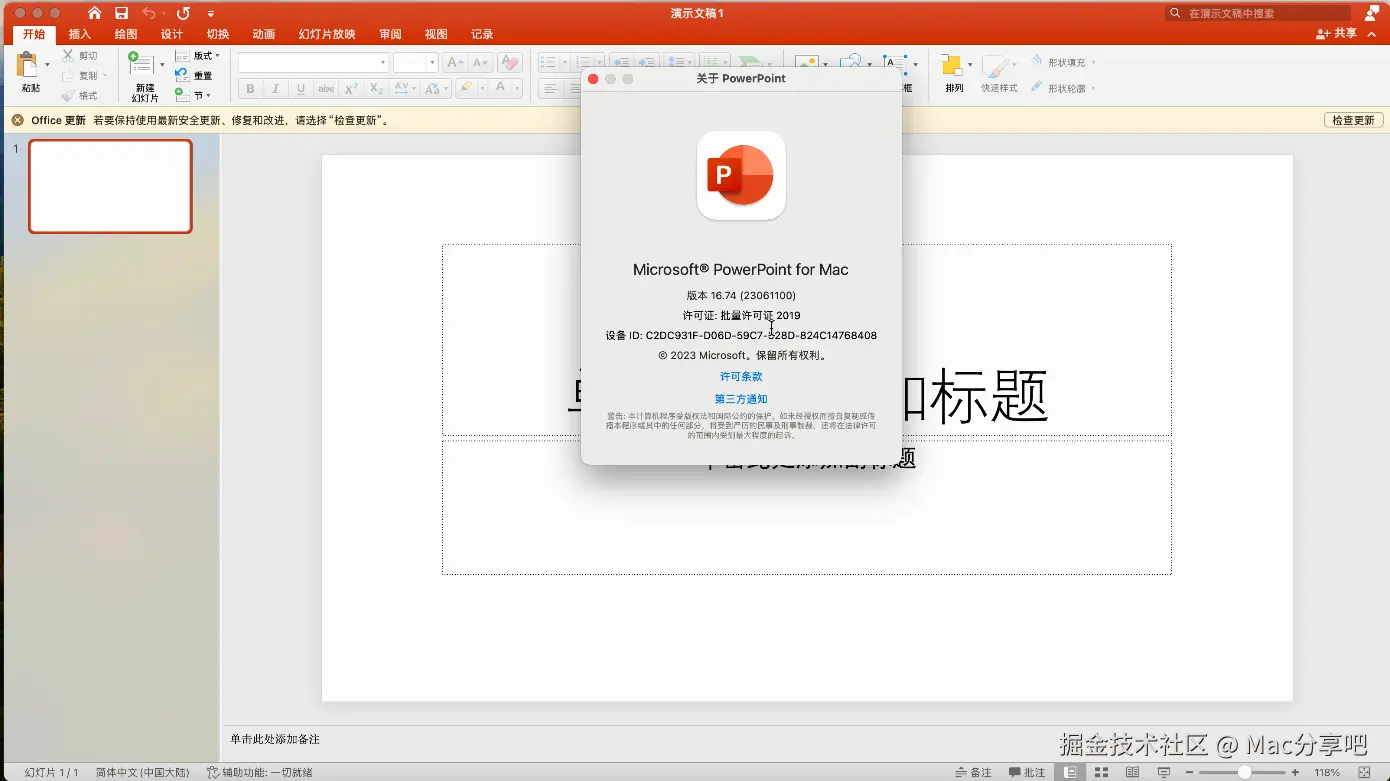1390x781 pixels.
Task: Toggle superscript X² formatting
Action: (351, 89)
